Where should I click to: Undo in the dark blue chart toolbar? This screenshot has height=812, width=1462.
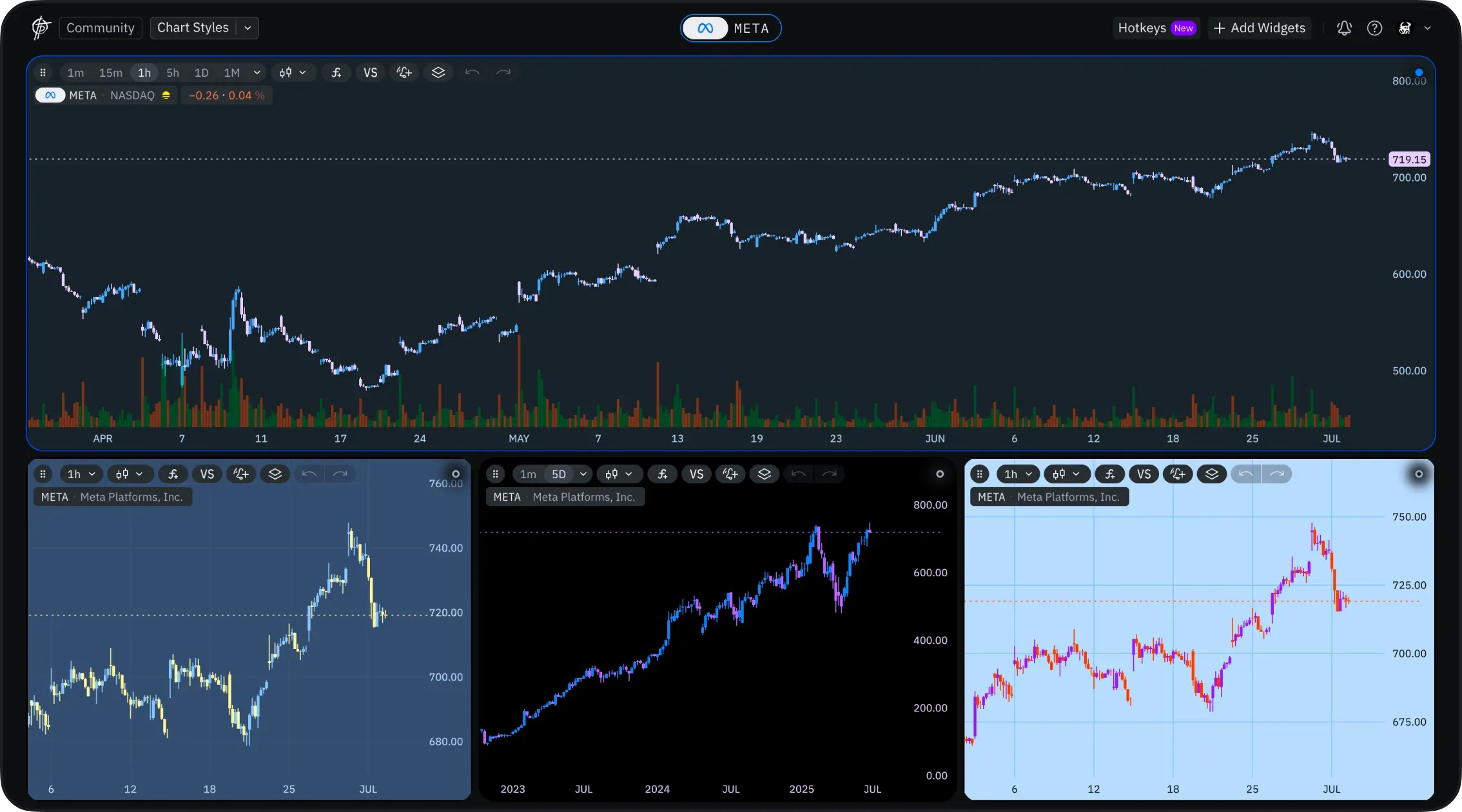(309, 474)
